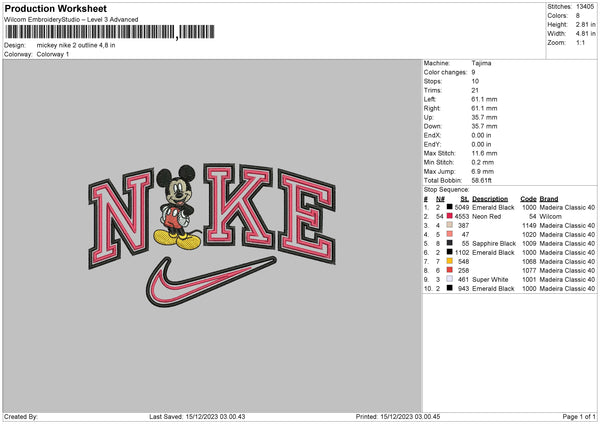Click black swatch in stop row 1
Viewport: 600px width, 424px height.
coord(450,207)
